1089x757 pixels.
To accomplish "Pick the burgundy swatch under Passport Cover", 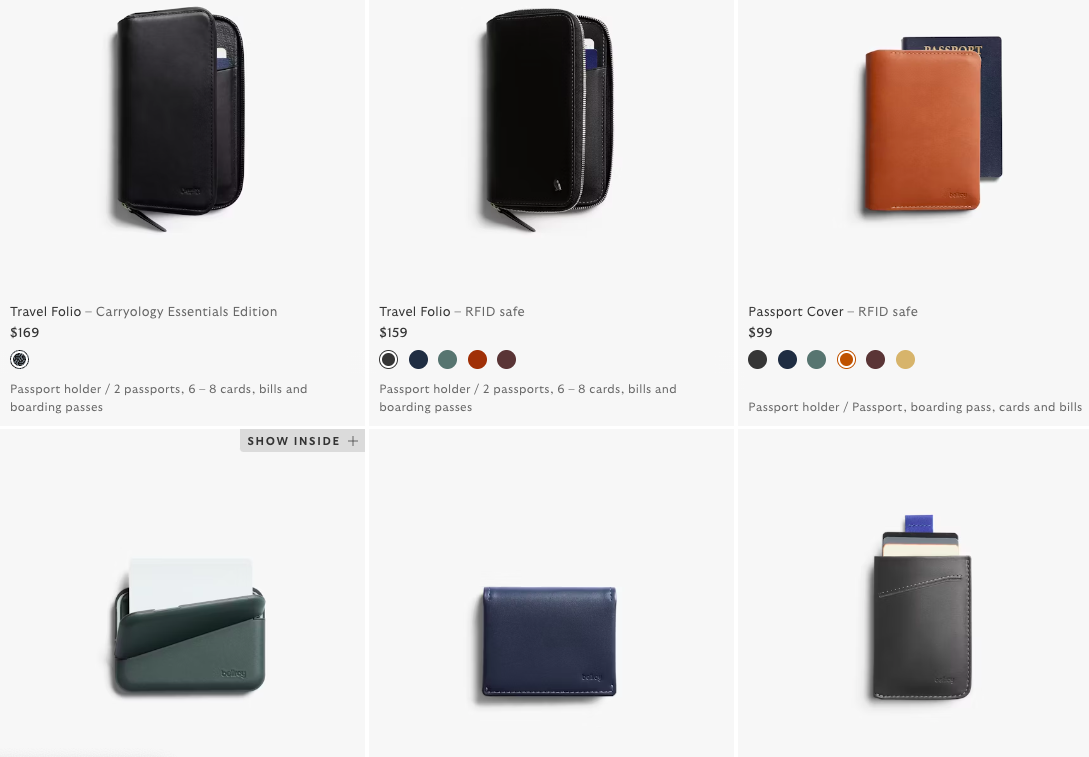I will pyautogui.click(x=876, y=360).
